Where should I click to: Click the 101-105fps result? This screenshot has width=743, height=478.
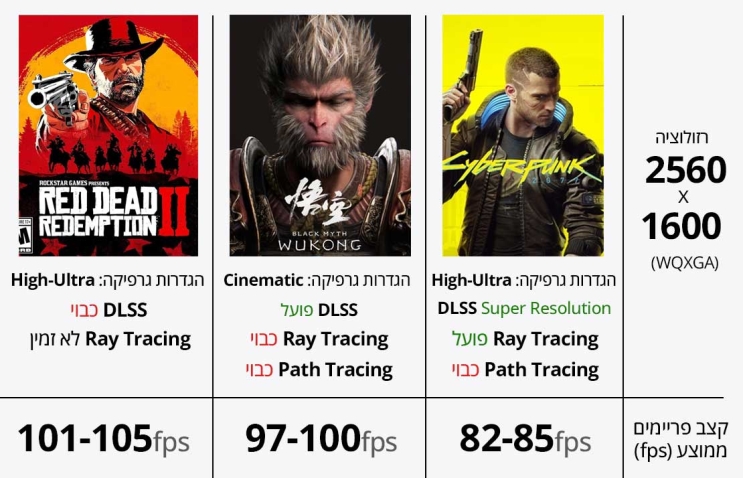tap(103, 438)
